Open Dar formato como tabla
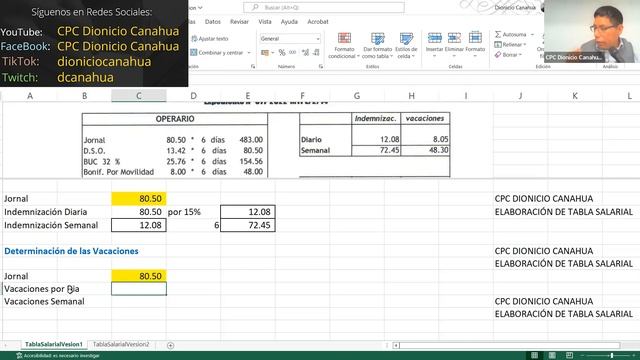 click(x=378, y=45)
